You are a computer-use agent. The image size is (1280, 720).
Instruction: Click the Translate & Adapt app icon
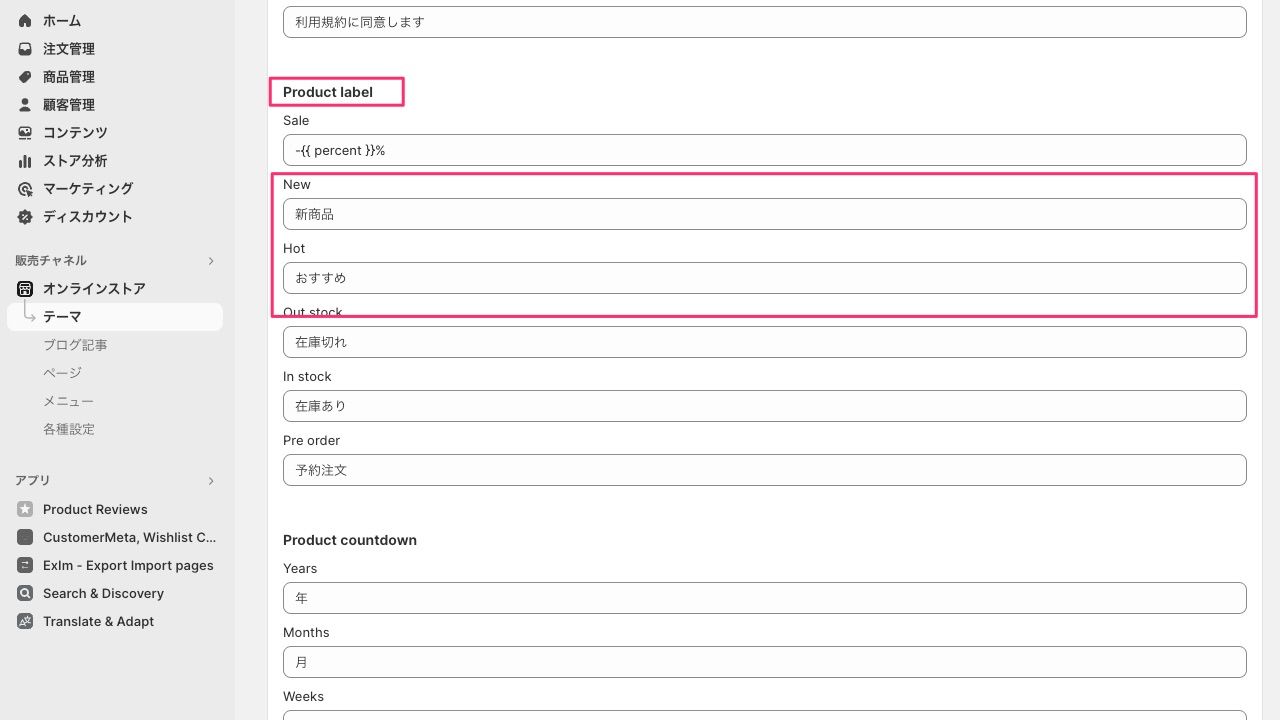click(x=25, y=621)
